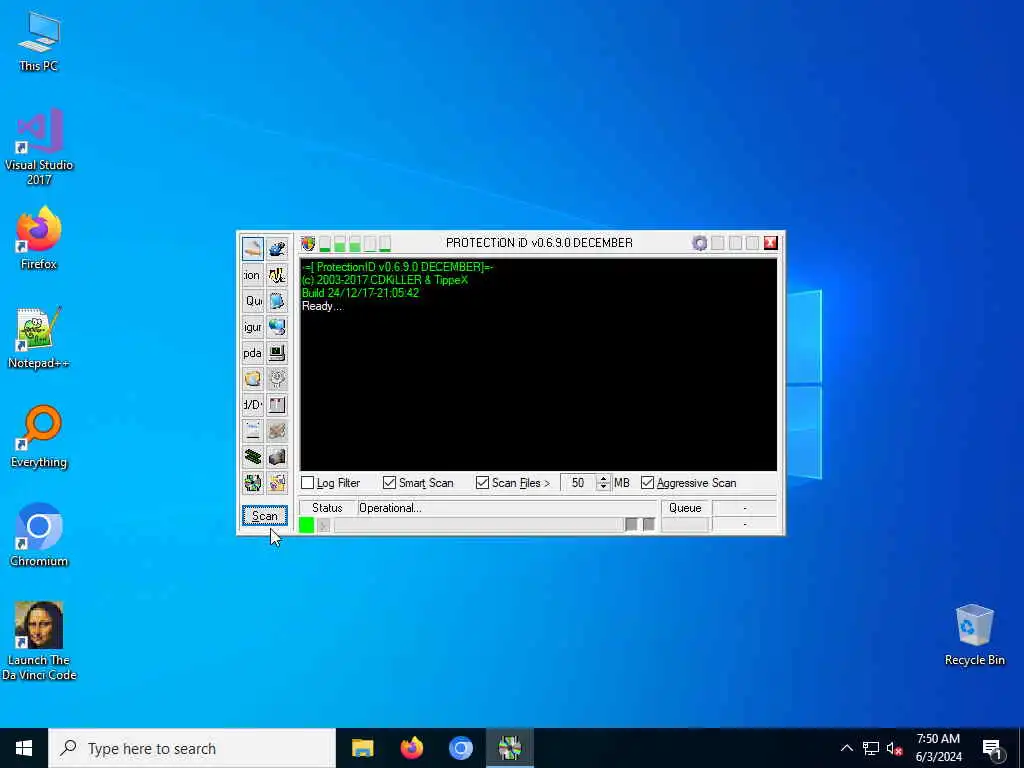The image size is (1024, 768).
Task: Click the hand icon in ProtectionID sidebar
Action: [x=253, y=249]
